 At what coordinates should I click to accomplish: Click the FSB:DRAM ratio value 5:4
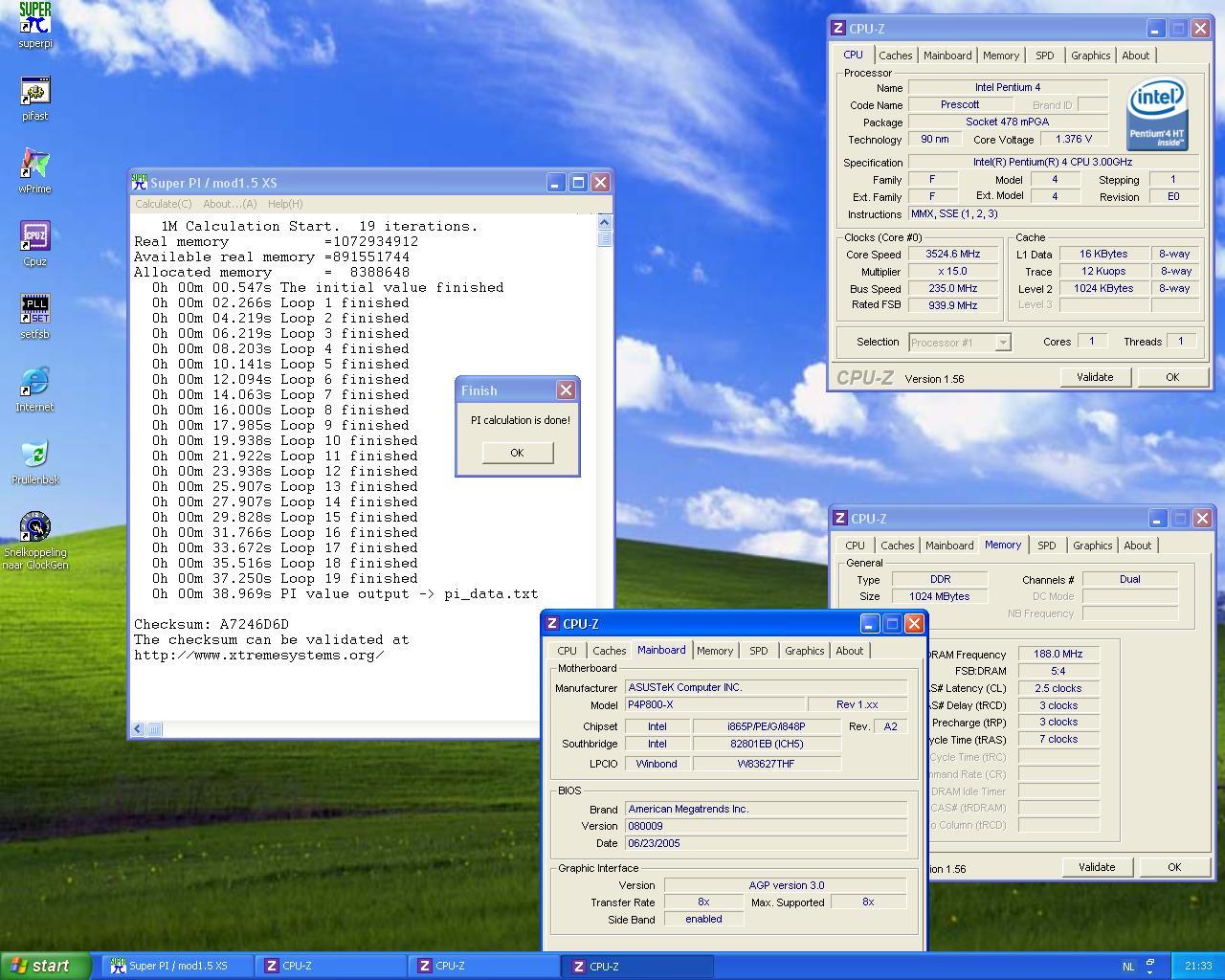tap(1058, 671)
